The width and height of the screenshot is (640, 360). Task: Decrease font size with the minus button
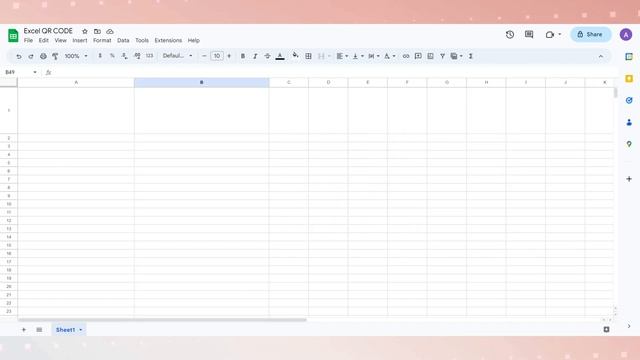point(204,56)
